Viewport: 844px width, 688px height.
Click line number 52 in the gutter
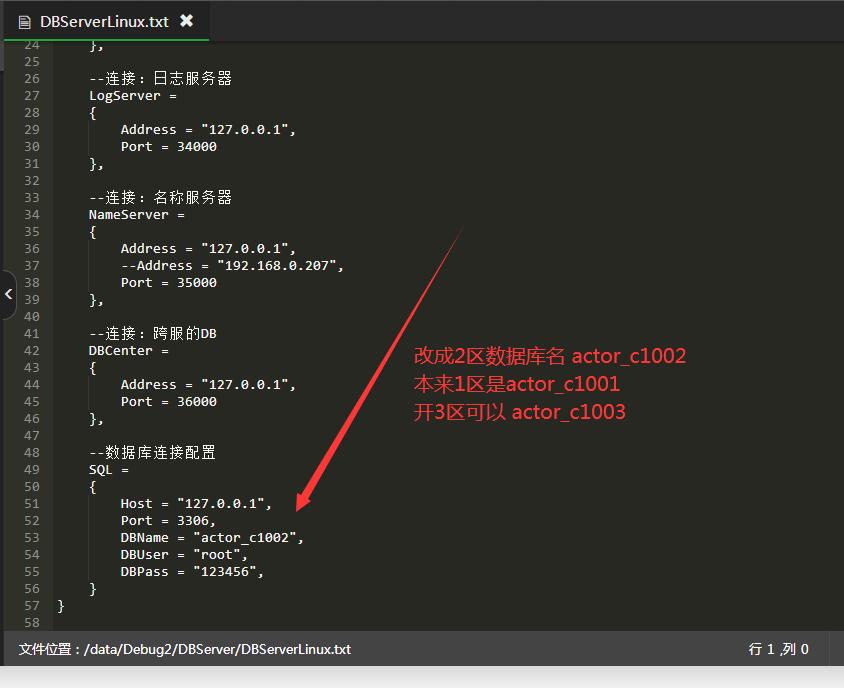(31, 520)
